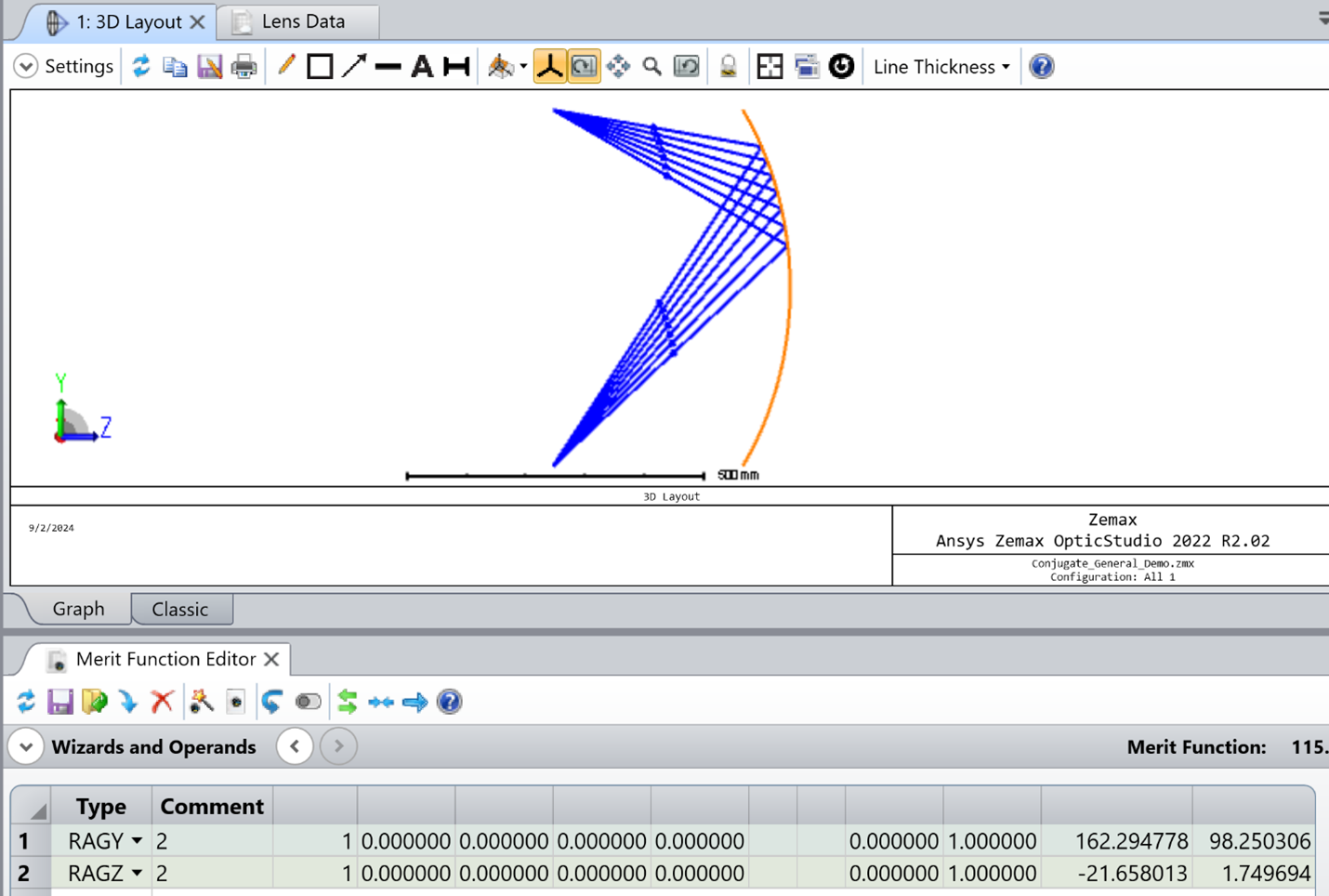This screenshot has width=1329, height=896.
Task: Go to previous Wizards and Operands page
Action: click(295, 746)
